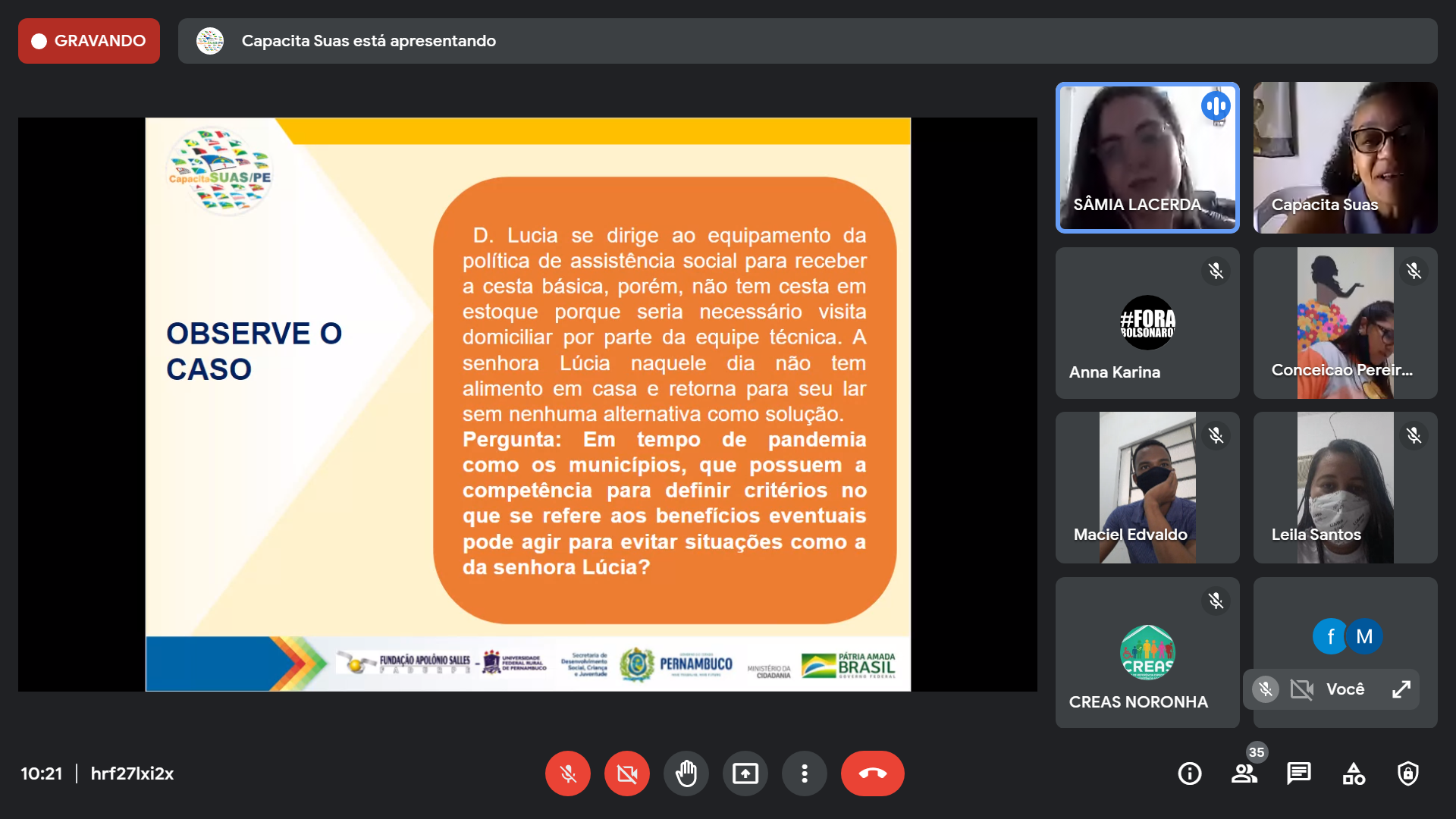Open the three-dot more options menu
1456x819 pixels.
[804, 773]
